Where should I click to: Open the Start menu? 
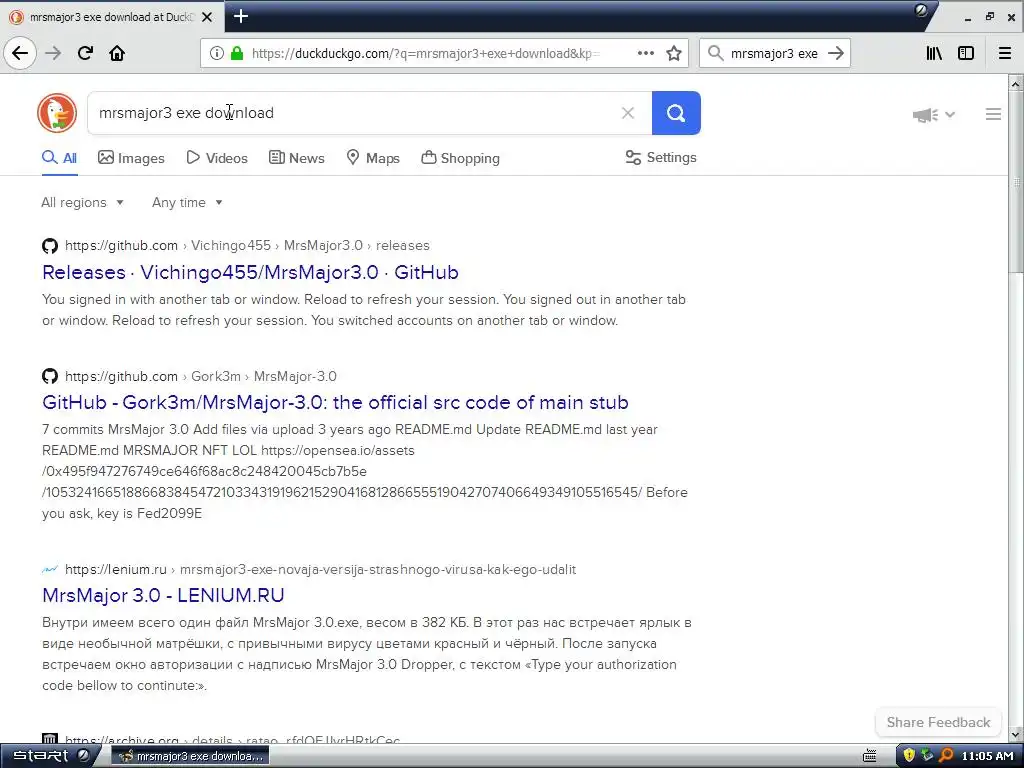click(48, 756)
